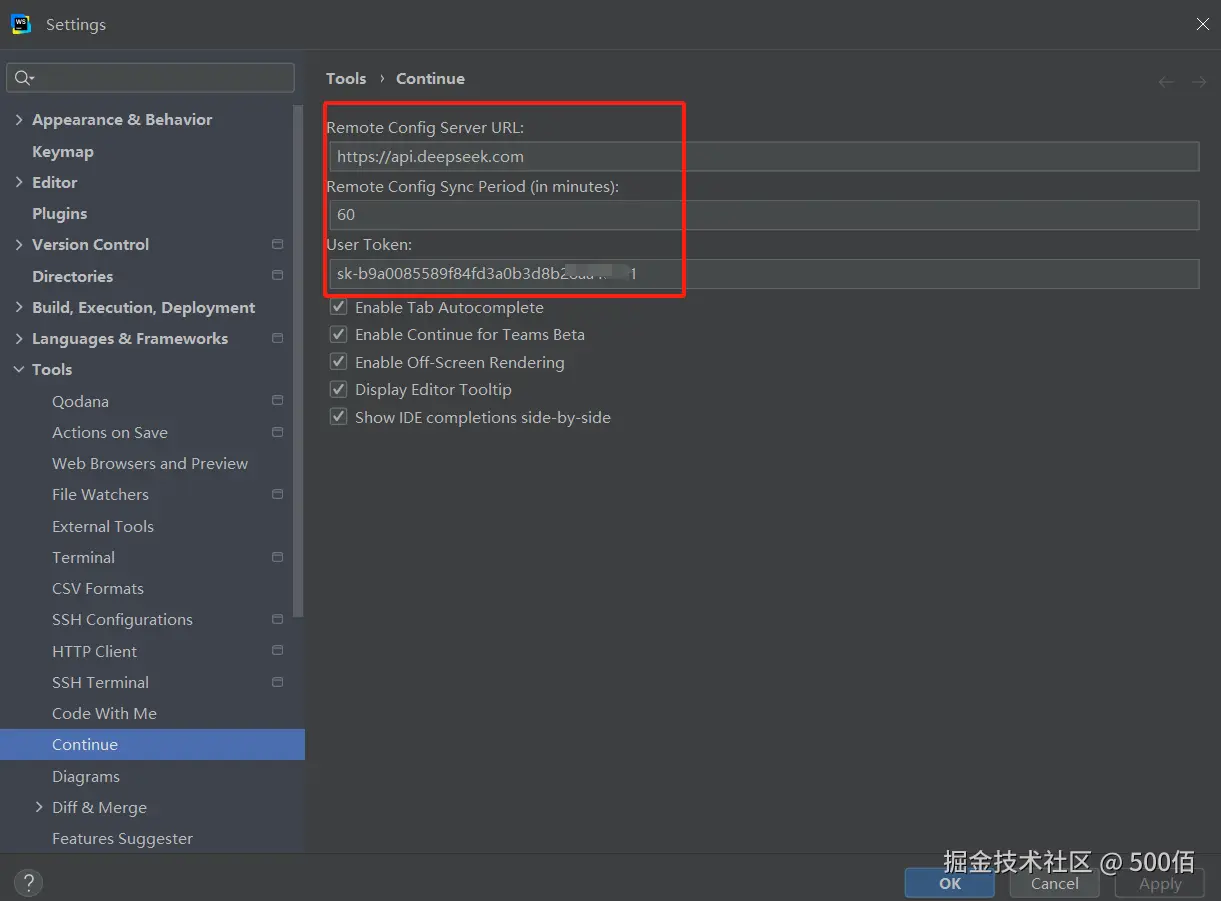Image resolution: width=1221 pixels, height=901 pixels.
Task: Click project-level icon beside Actions on Save
Action: pyautogui.click(x=277, y=432)
